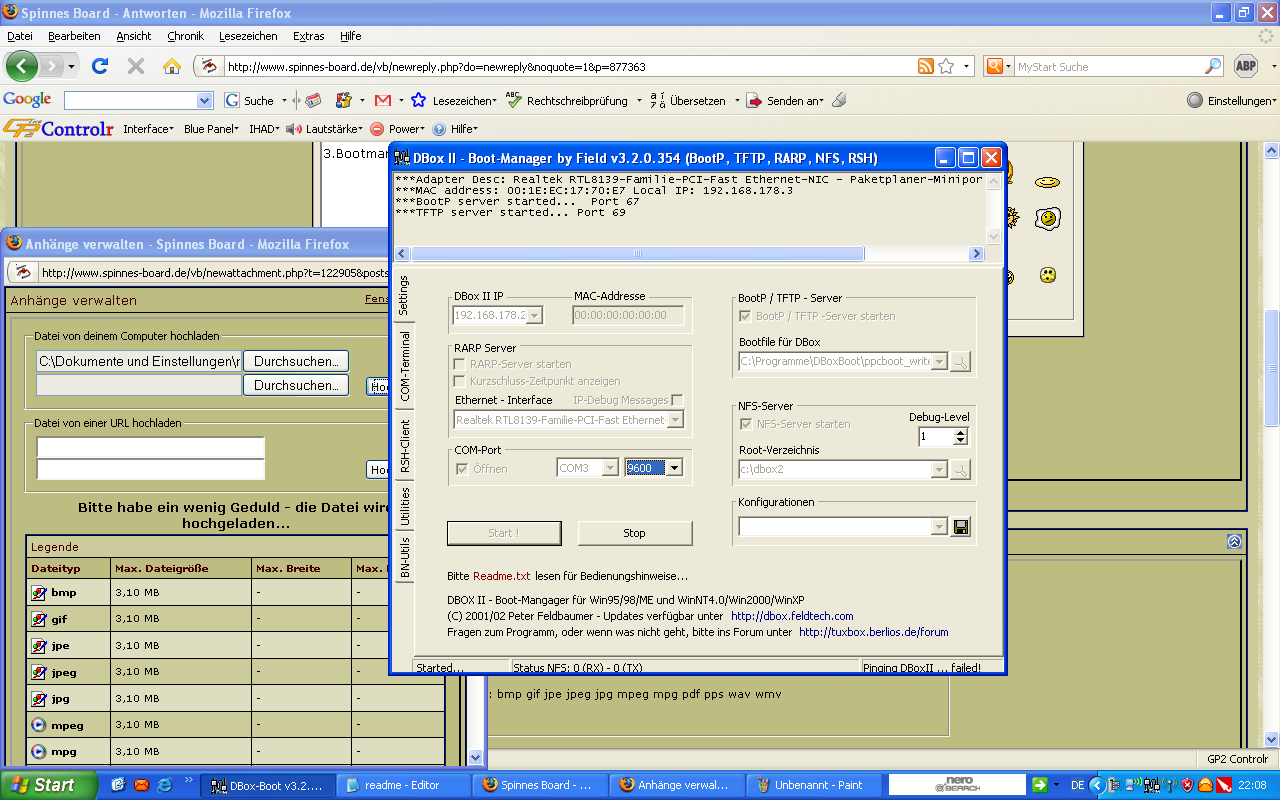Toggle the IP-Debug Messages checkbox
Screen dimensions: 1280x800
pyautogui.click(x=677, y=400)
